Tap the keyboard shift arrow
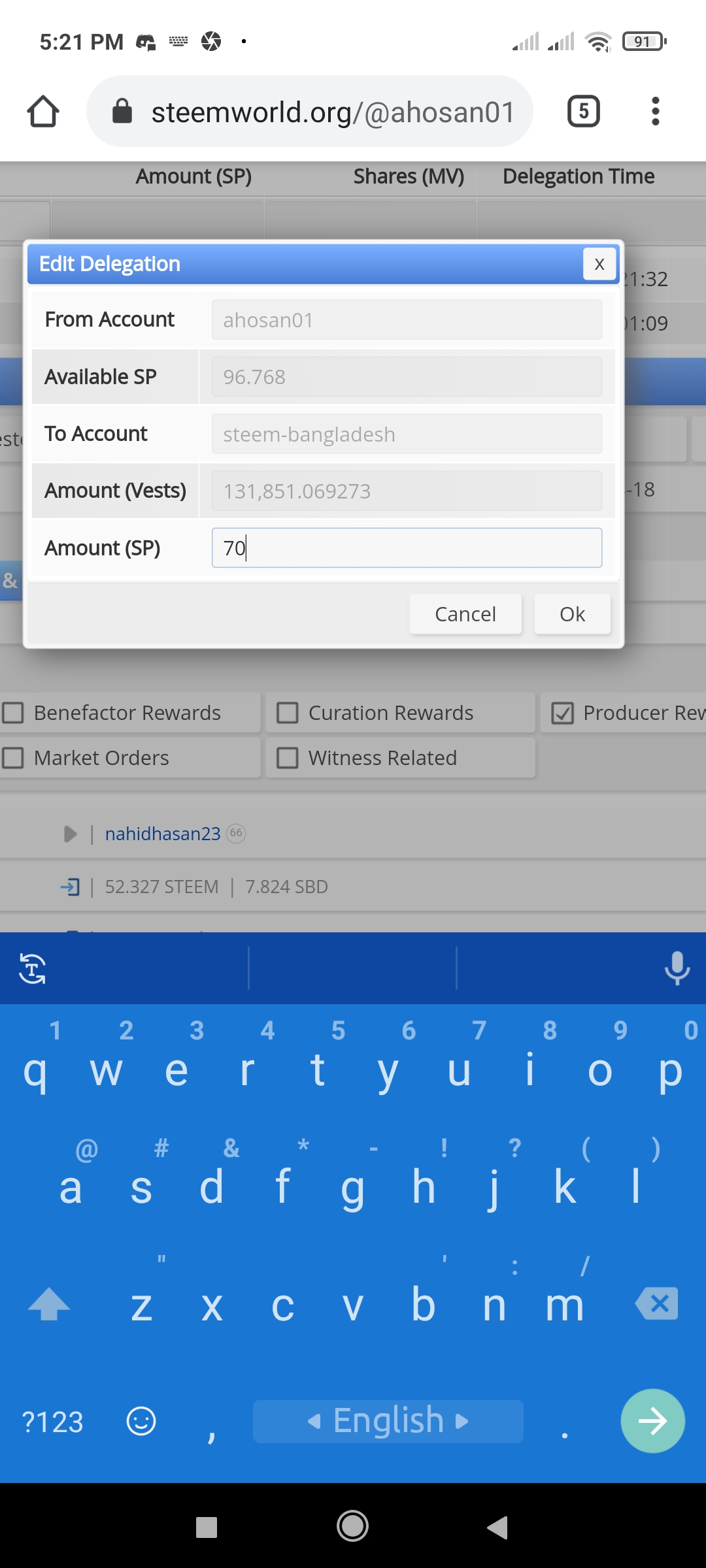706x1568 pixels. tap(49, 1305)
